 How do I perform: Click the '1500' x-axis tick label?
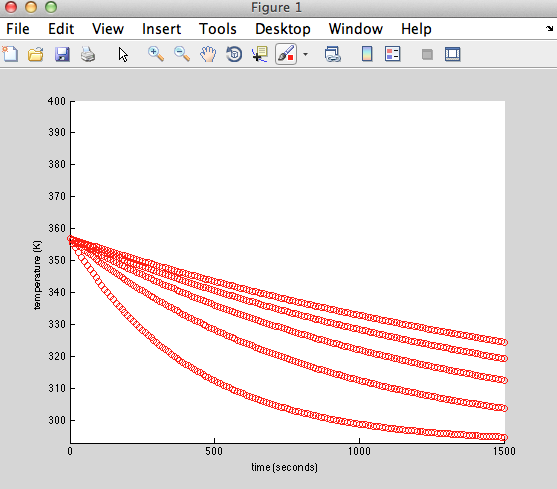504,451
